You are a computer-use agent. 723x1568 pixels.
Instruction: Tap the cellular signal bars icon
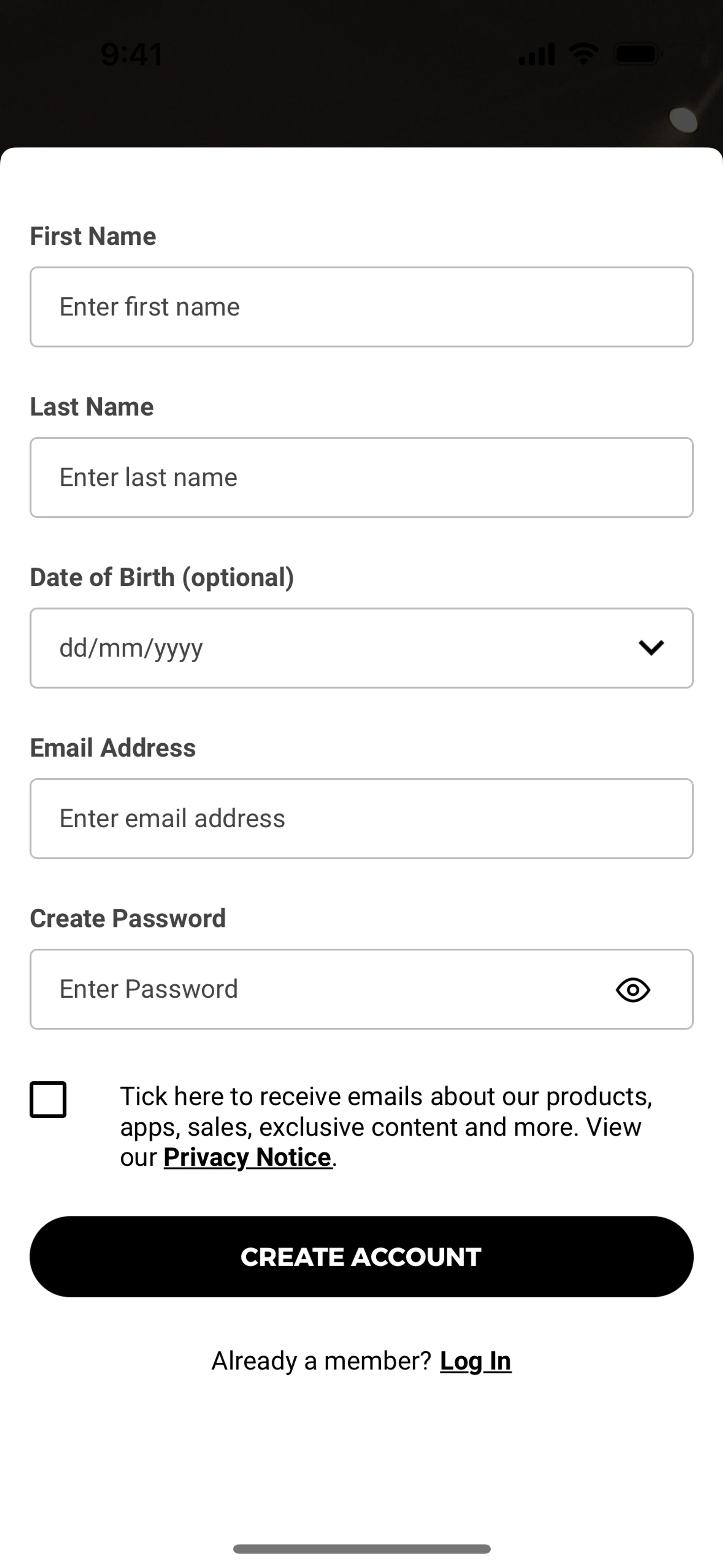pos(536,54)
